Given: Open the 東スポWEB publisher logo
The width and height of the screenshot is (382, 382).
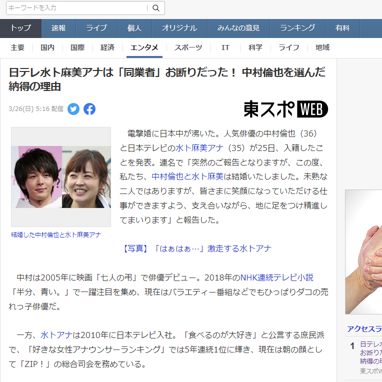Looking at the screenshot, I should (x=286, y=109).
